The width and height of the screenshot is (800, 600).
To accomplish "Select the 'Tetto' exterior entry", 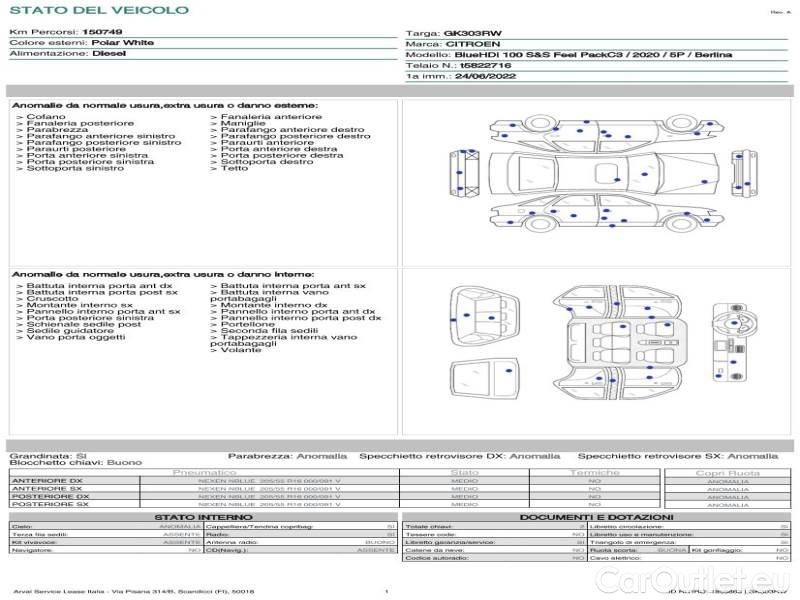I will coord(234,168).
